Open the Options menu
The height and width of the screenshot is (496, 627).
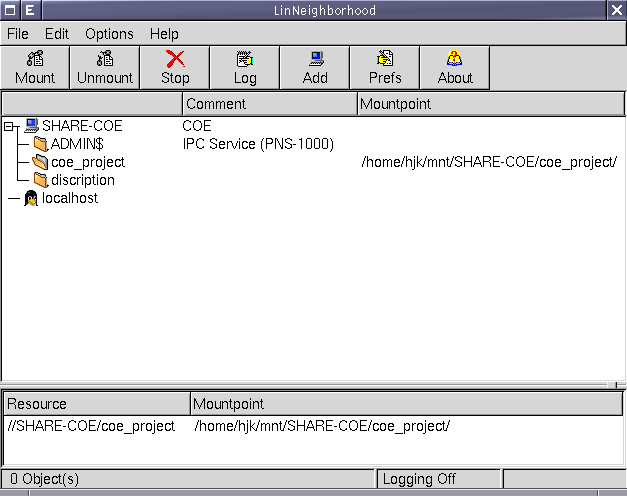tap(109, 34)
